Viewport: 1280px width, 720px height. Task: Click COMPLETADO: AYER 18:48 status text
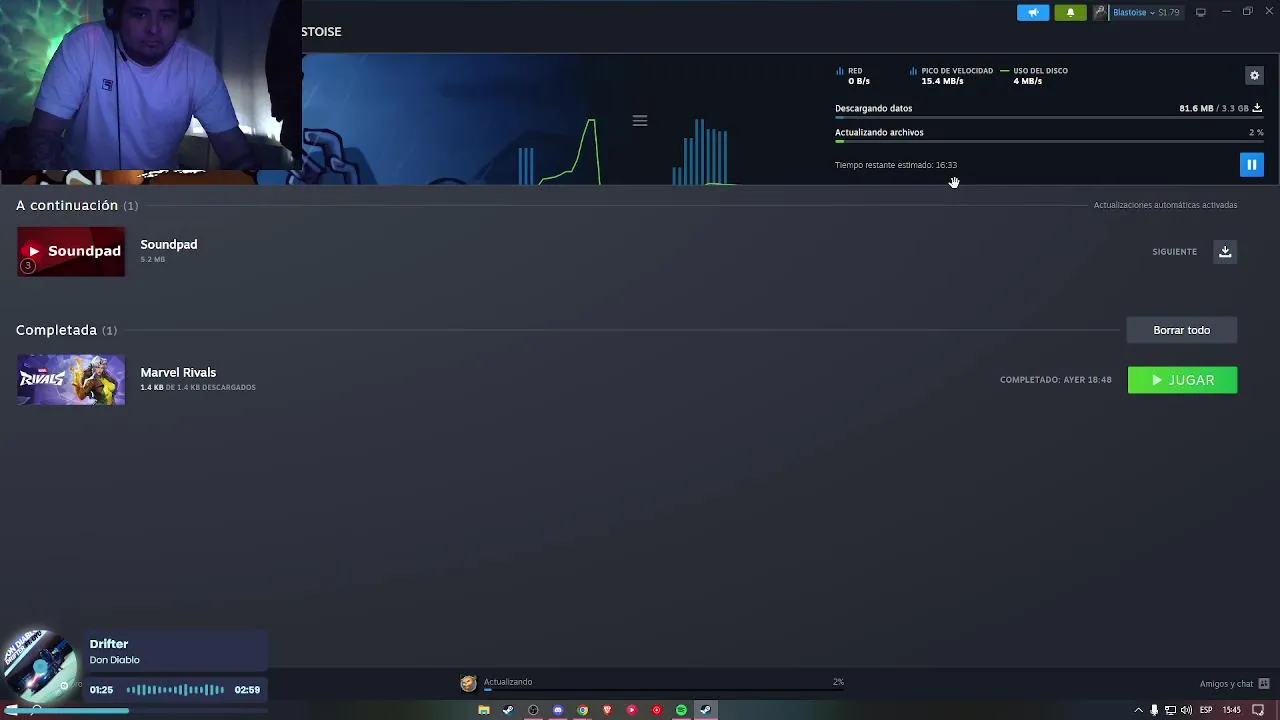click(x=1055, y=380)
